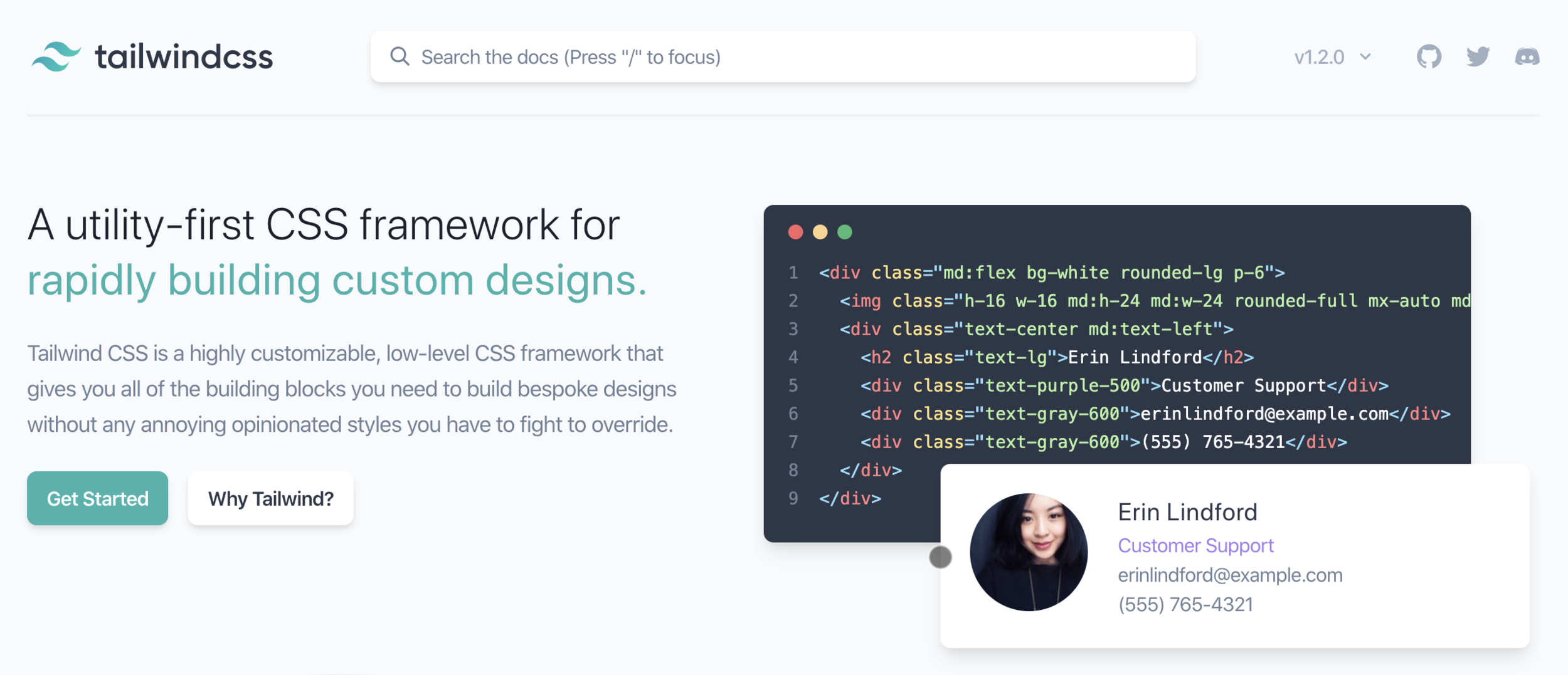Screen dimensions: 1568x675
Task: Click the green dot in code window
Action: [x=845, y=232]
